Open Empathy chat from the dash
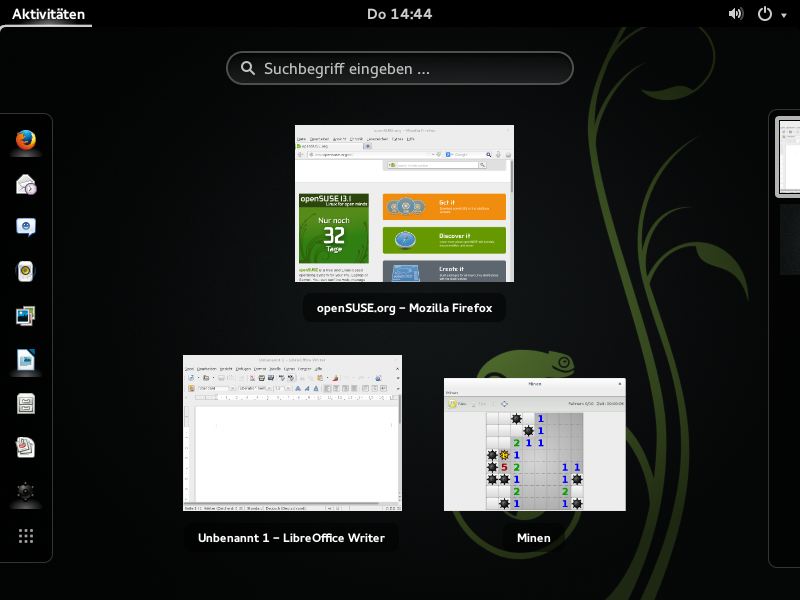This screenshot has width=800, height=600. 26,228
